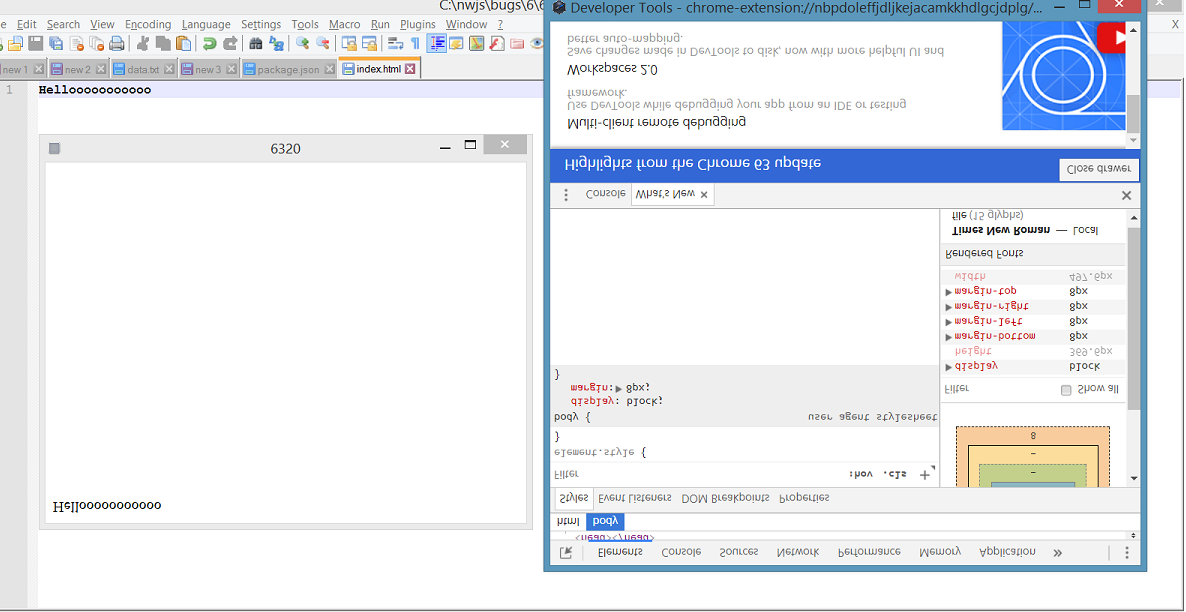Expand the display property disclosure triangle

click(x=948, y=367)
